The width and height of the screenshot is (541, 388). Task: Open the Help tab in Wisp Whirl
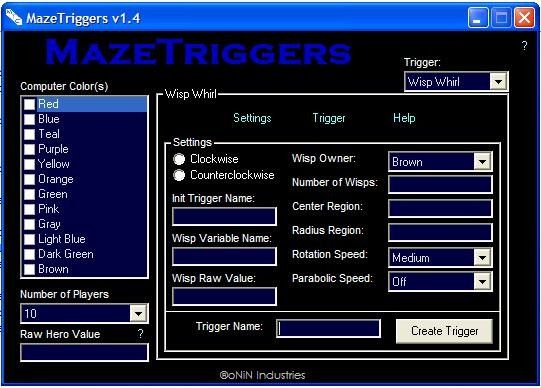(x=404, y=118)
